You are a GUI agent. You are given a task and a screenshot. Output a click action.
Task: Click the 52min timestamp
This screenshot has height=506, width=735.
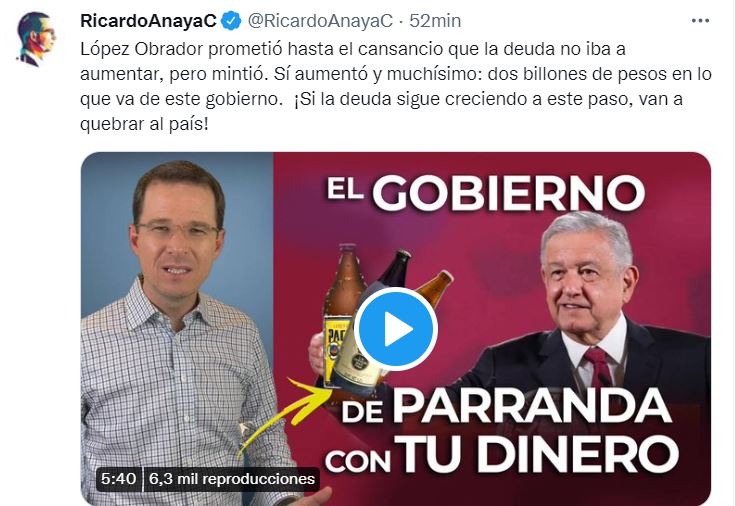coord(435,21)
